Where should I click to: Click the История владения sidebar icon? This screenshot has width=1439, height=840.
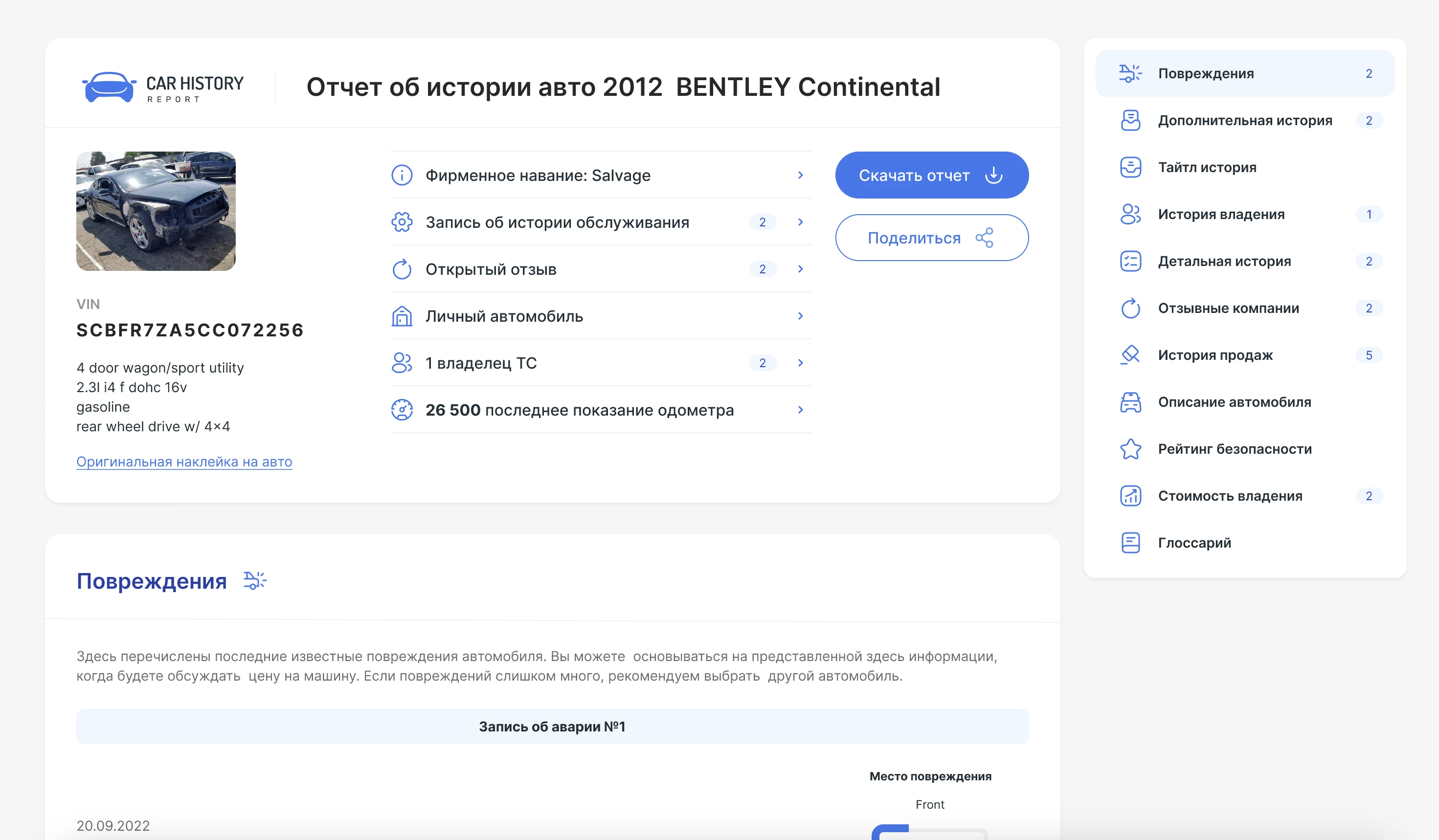click(x=1130, y=214)
